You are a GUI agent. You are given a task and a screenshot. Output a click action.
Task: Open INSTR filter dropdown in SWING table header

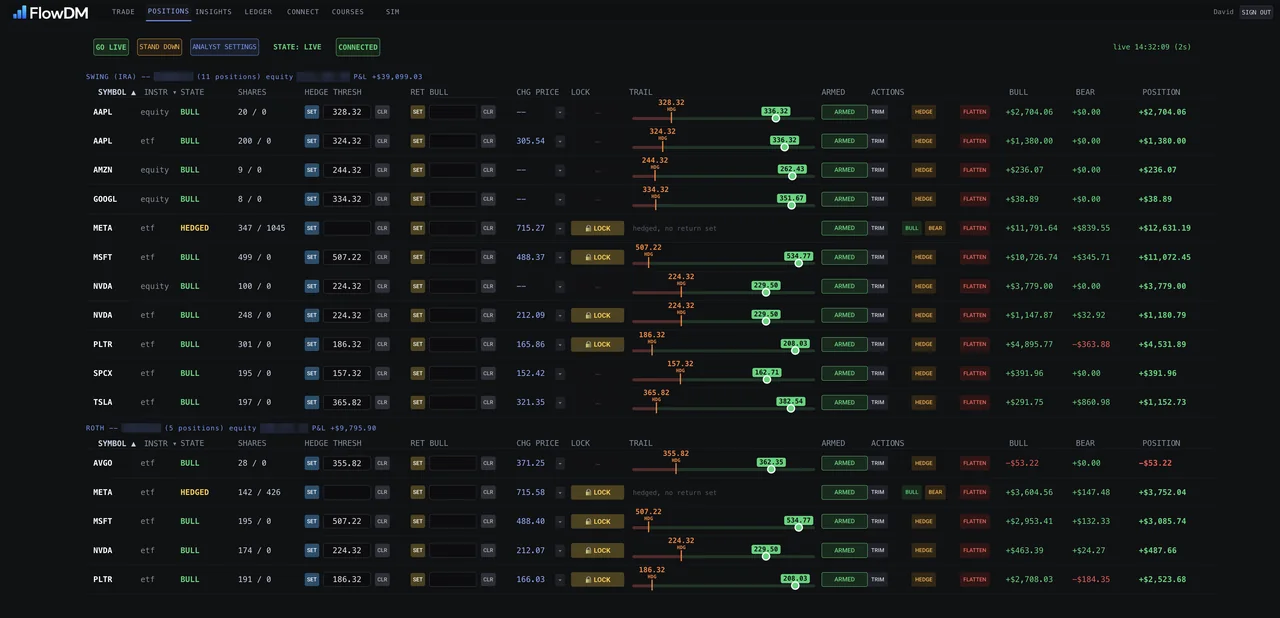tap(160, 92)
